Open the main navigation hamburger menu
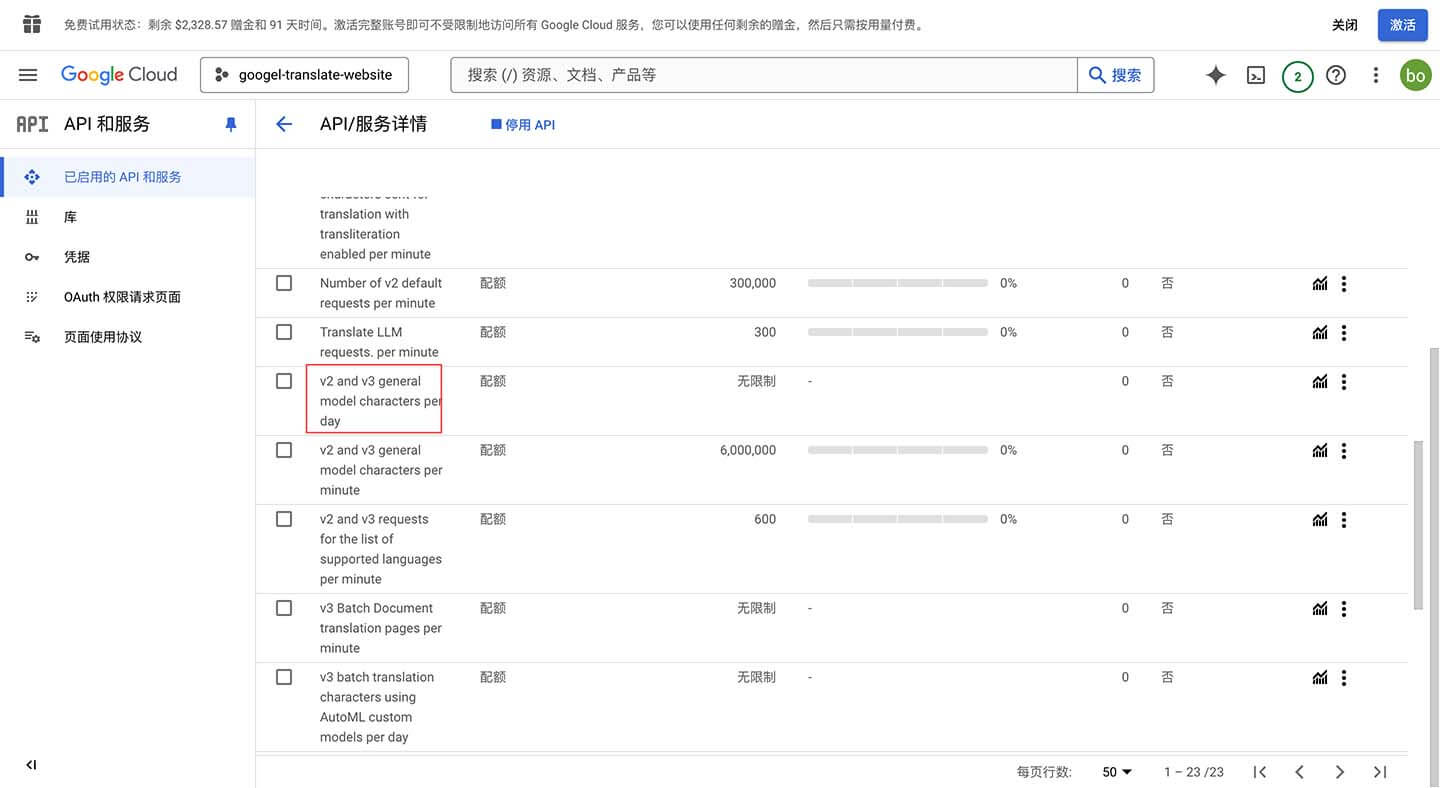Screen dimensions: 1440x788 tap(28, 75)
